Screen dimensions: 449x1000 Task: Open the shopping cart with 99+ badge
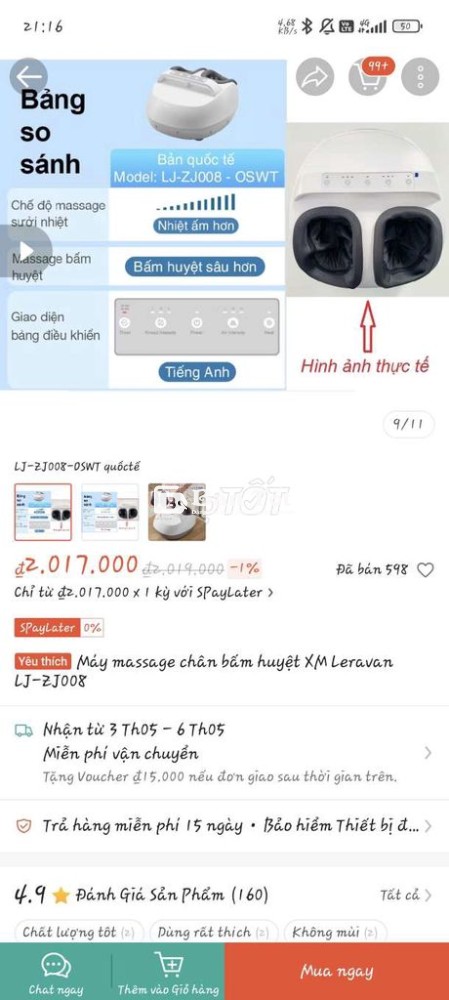coord(369,77)
